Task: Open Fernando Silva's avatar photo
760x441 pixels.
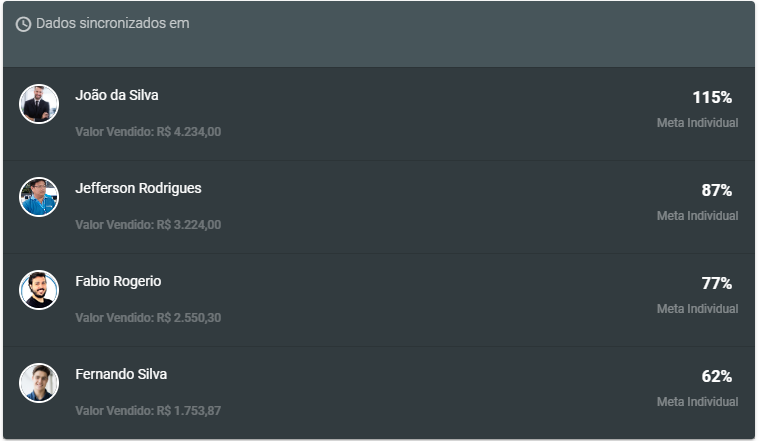Action: point(39,383)
